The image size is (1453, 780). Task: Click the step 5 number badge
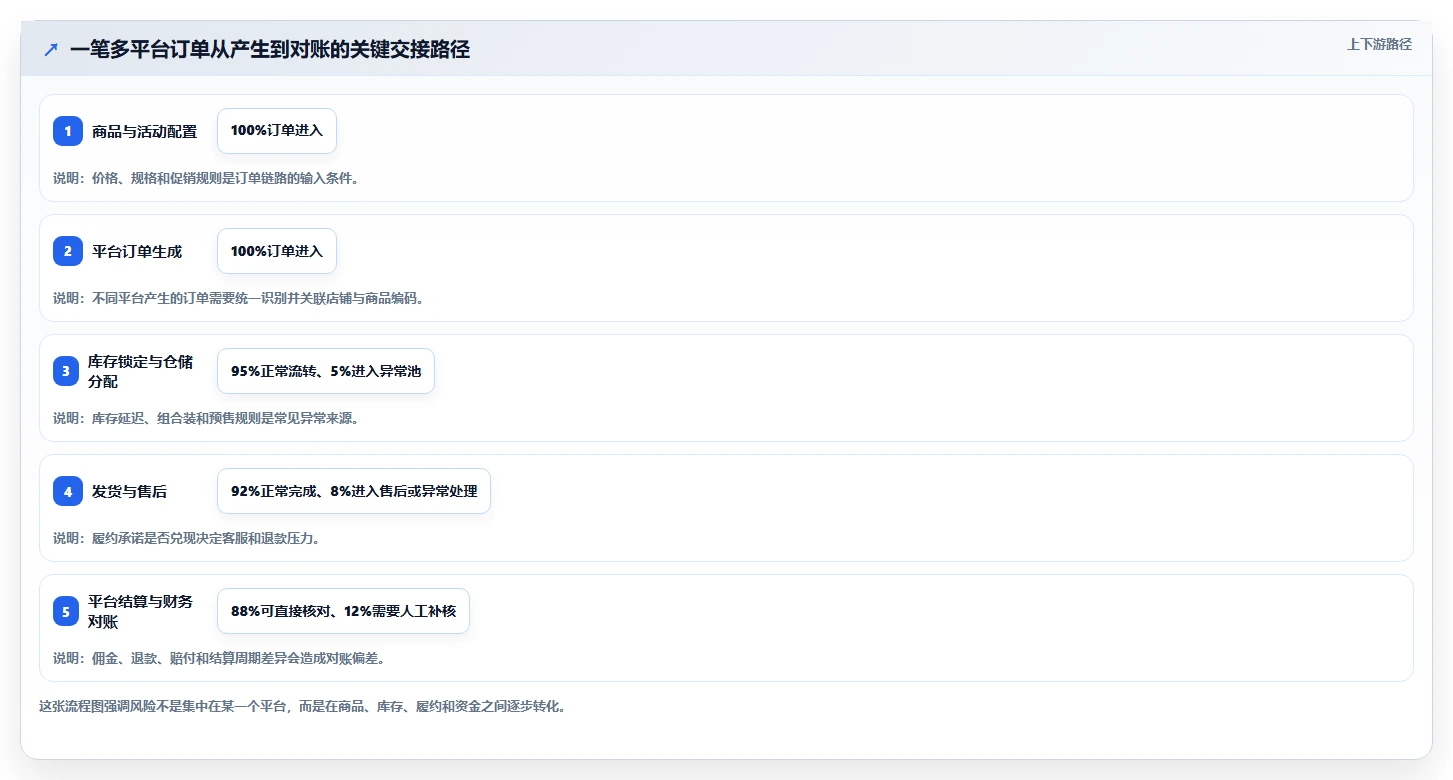(68, 611)
